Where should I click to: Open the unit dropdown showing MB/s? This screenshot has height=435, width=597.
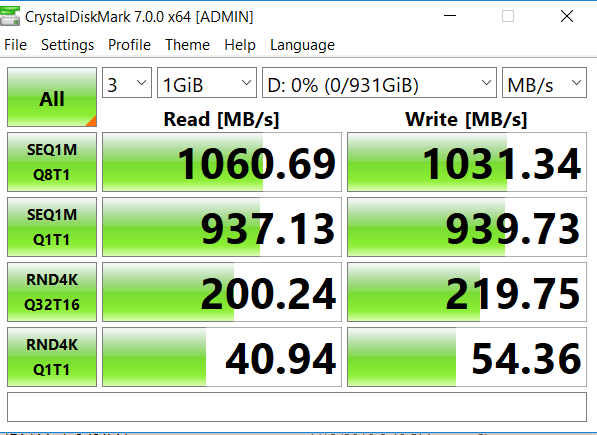point(544,83)
